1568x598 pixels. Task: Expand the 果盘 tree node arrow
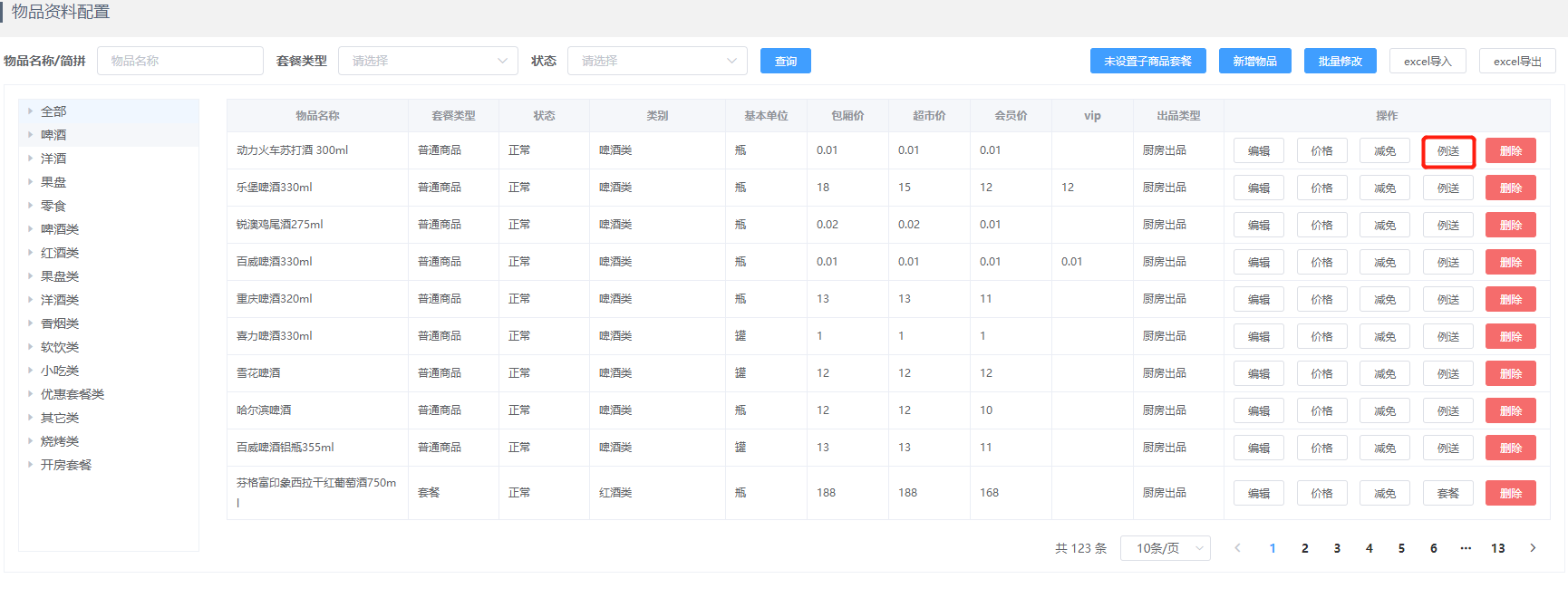click(30, 182)
